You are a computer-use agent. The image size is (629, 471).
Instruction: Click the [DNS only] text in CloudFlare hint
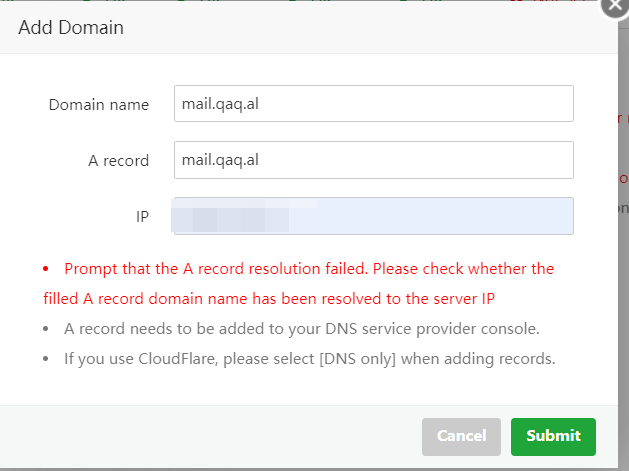coord(357,359)
